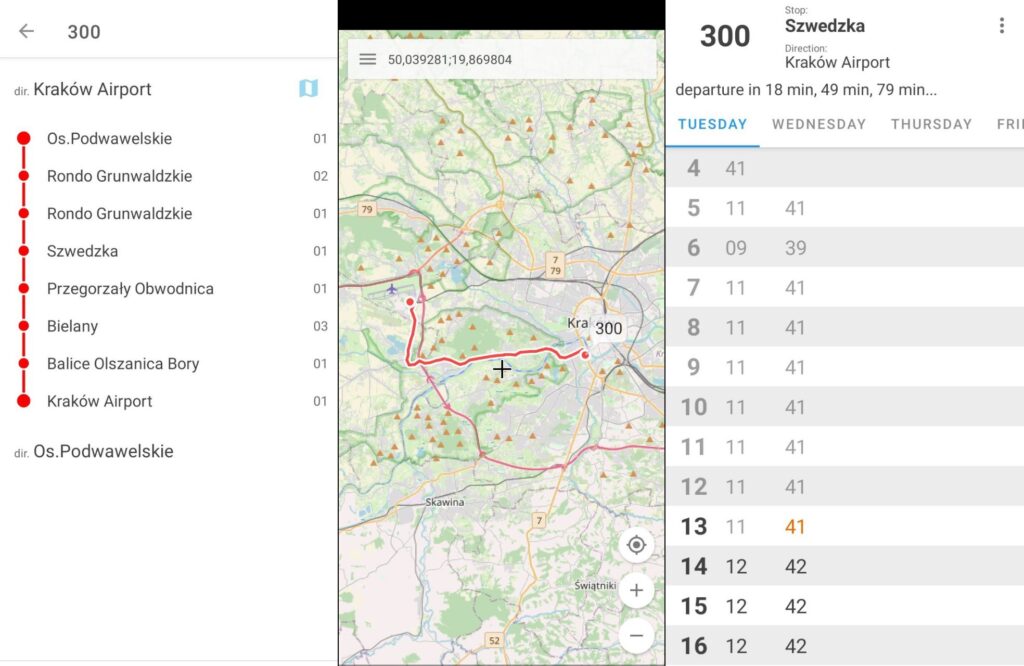1024x666 pixels.
Task: Zoom in on the map
Action: pyautogui.click(x=636, y=590)
